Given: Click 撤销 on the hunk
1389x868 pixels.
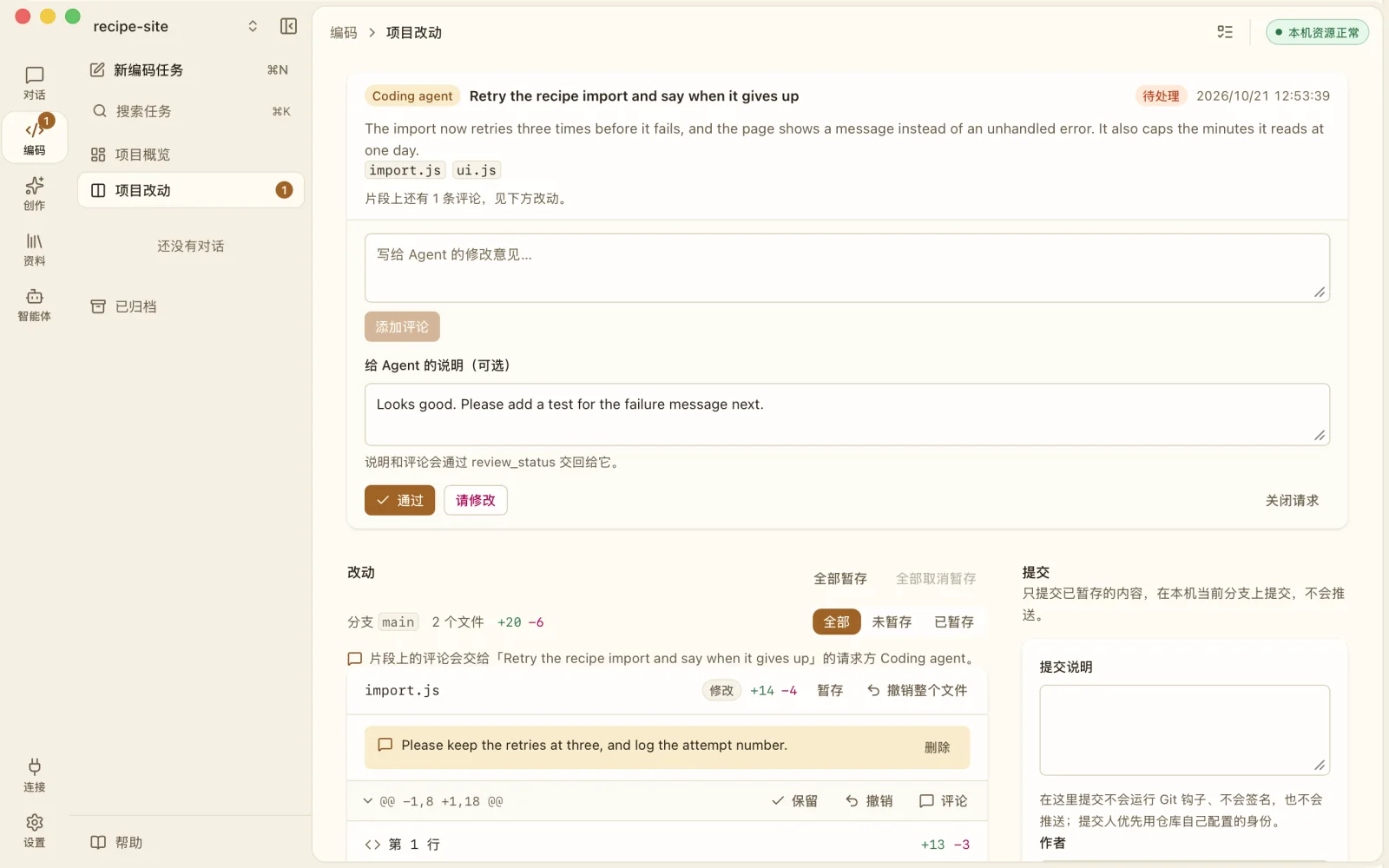Looking at the screenshot, I should click(x=869, y=801).
